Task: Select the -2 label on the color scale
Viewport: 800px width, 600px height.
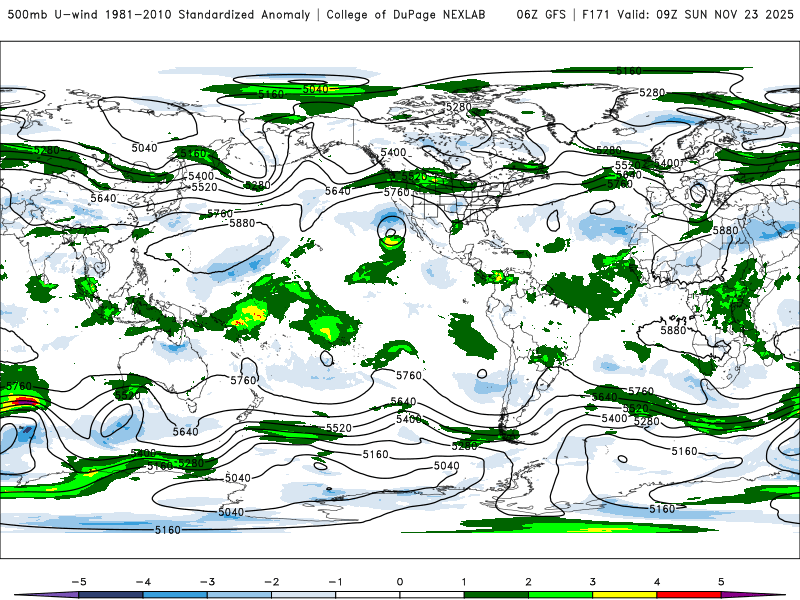Action: click(271, 582)
